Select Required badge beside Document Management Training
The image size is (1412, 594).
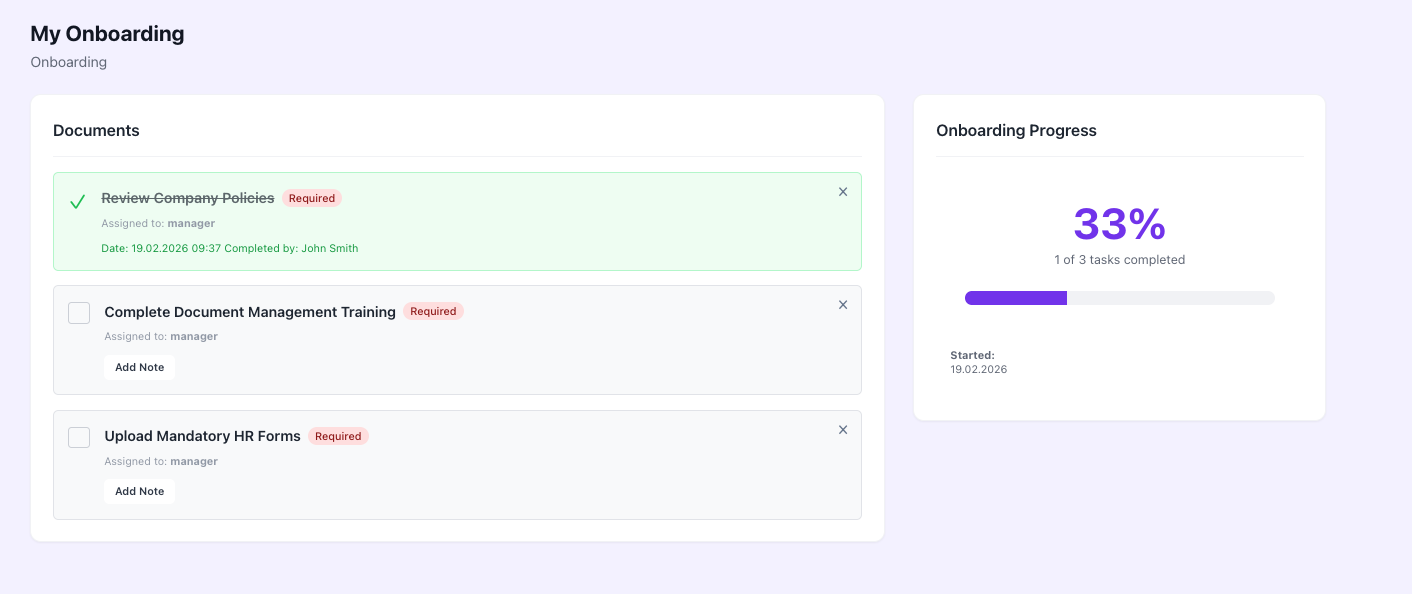point(433,311)
